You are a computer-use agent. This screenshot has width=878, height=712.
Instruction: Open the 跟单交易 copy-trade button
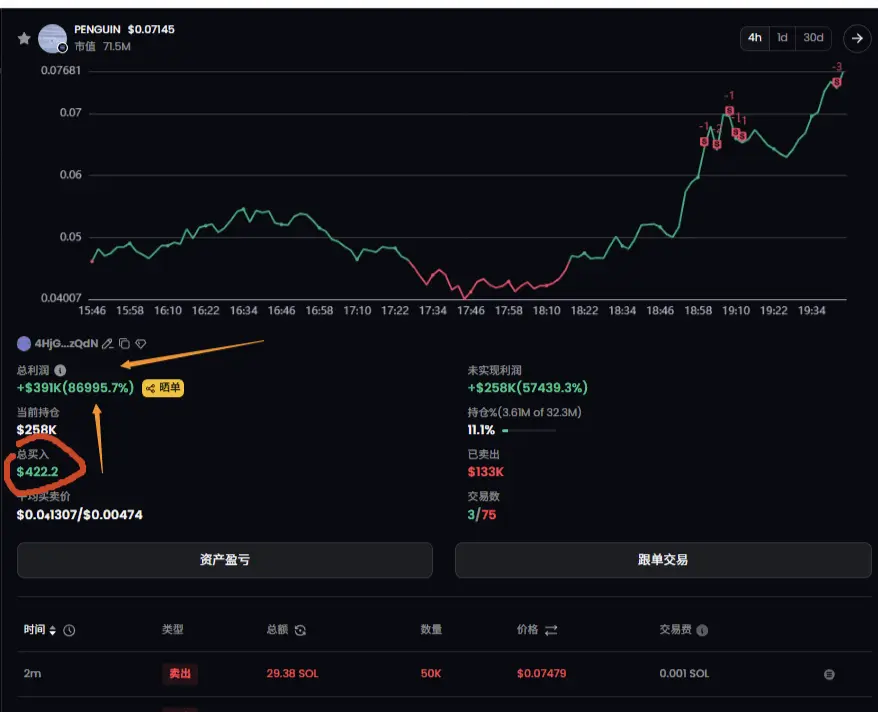click(x=663, y=559)
